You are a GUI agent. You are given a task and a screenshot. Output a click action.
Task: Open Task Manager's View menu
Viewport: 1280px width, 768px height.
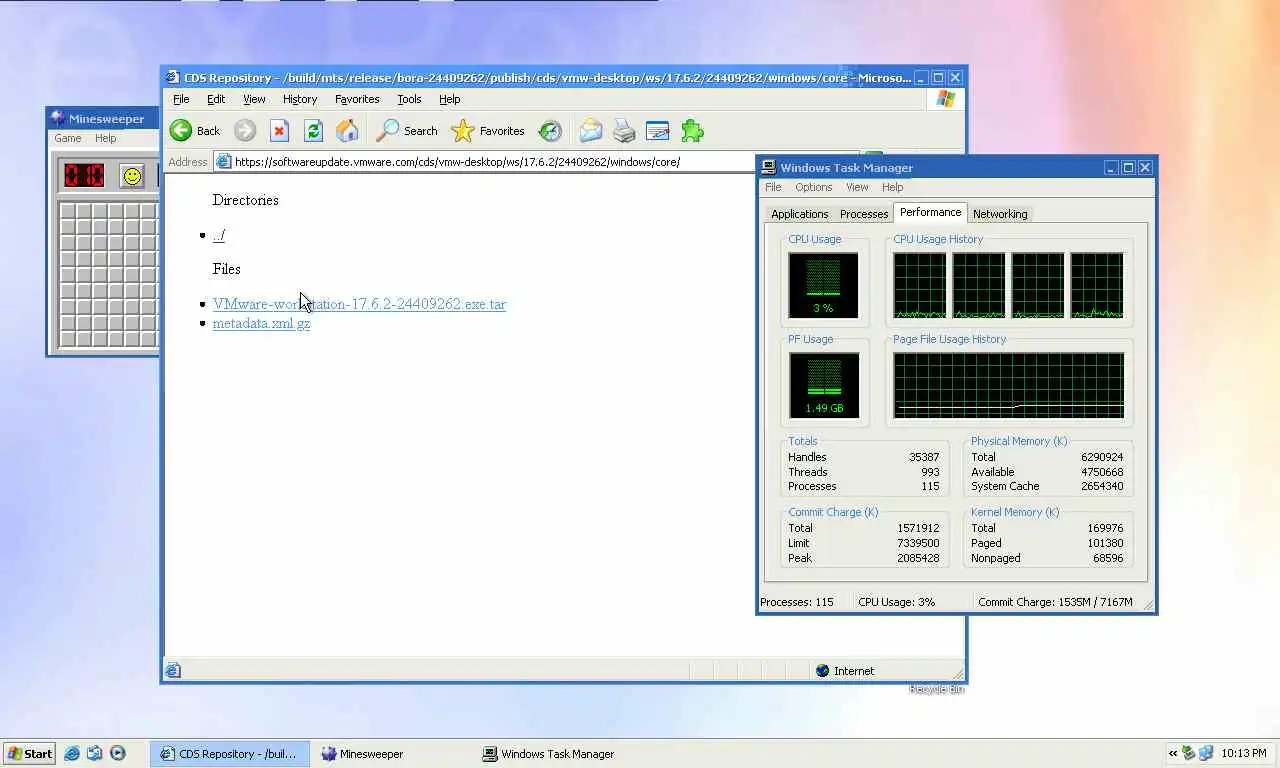coord(857,187)
